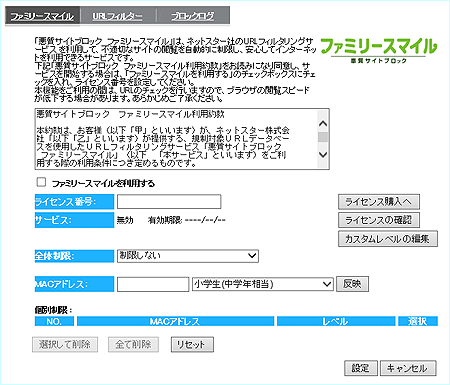Click the 無効 service status text
Image resolution: width=450 pixels, height=385 pixels.
click(x=125, y=220)
